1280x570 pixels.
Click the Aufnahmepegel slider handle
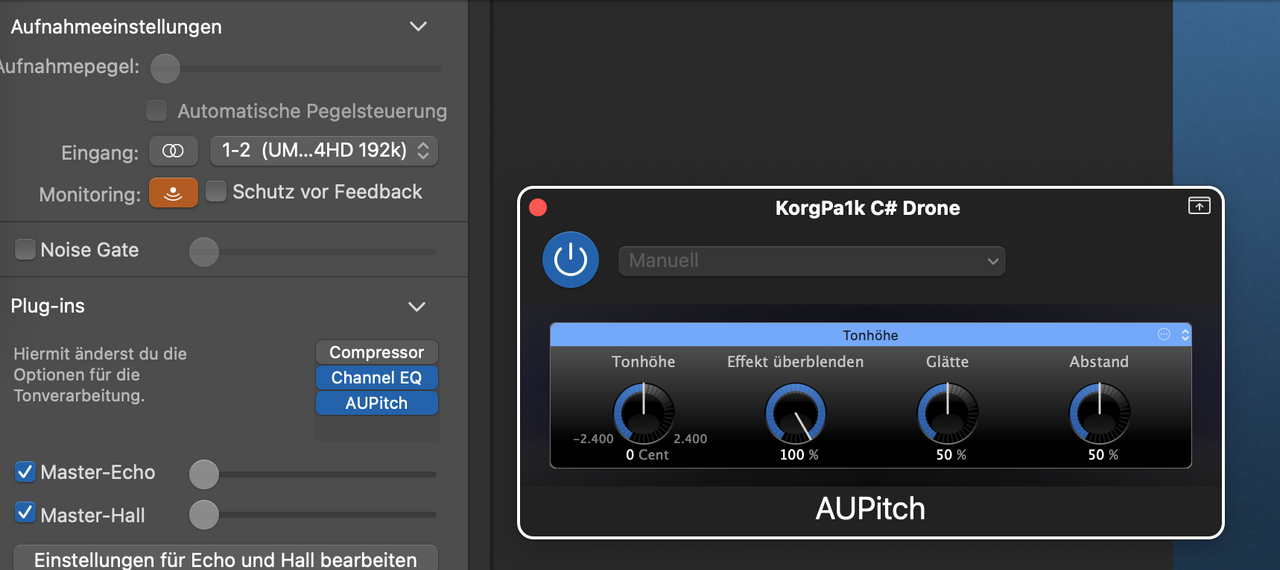(x=165, y=68)
